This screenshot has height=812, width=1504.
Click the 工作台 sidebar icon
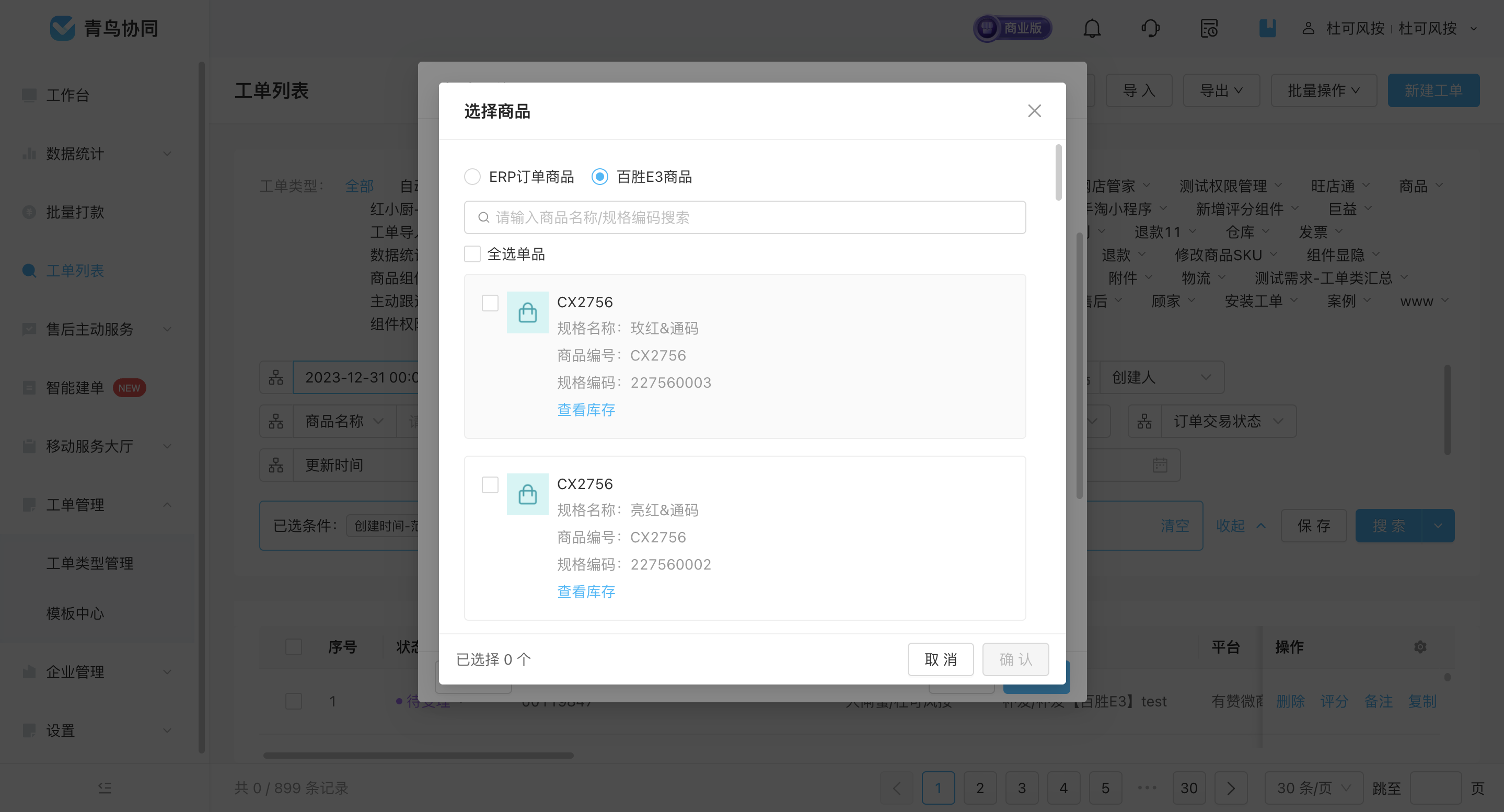click(29, 95)
